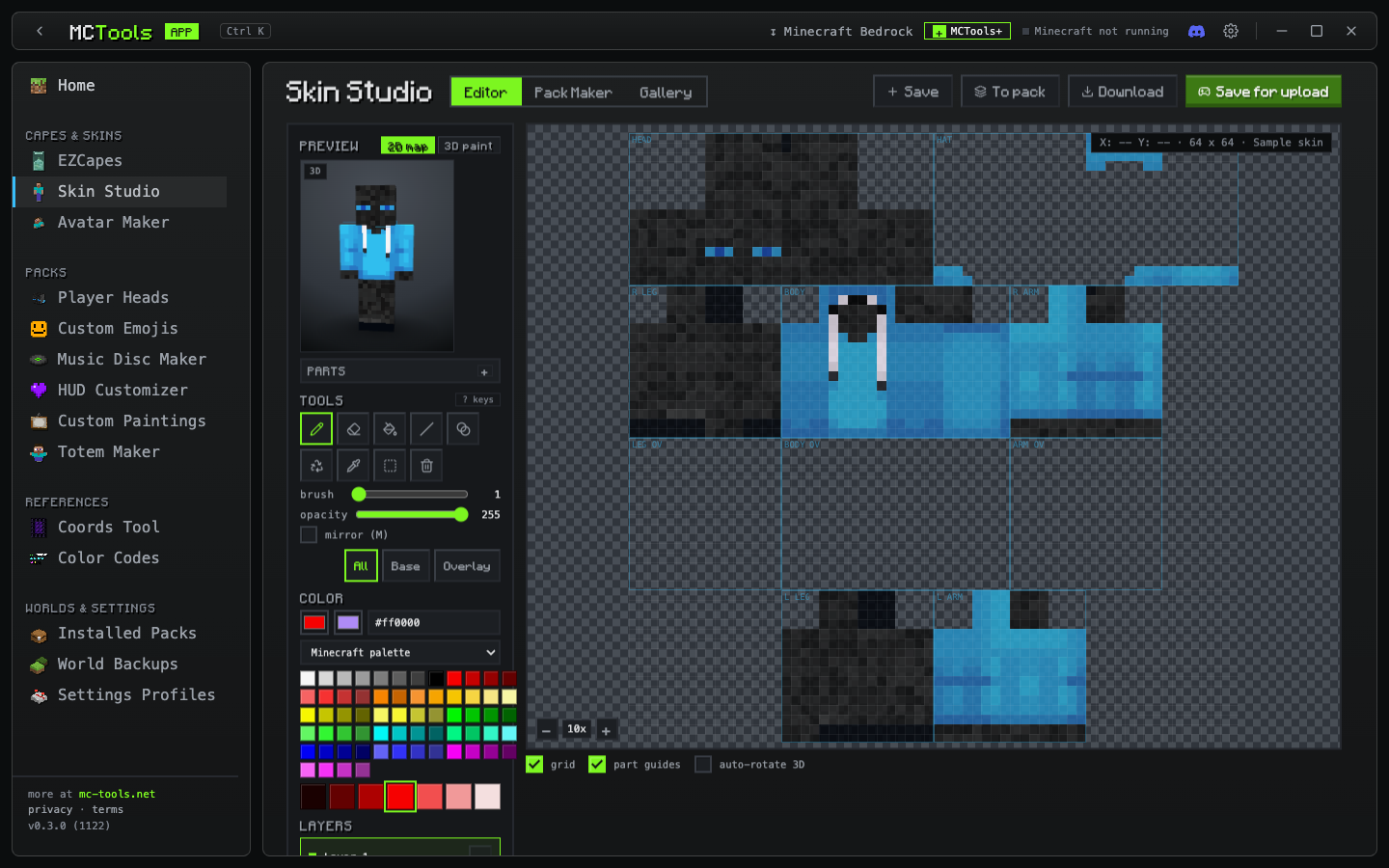Pick the primary red color swatch
The width and height of the screenshot is (1389, 868).
pyautogui.click(x=314, y=622)
